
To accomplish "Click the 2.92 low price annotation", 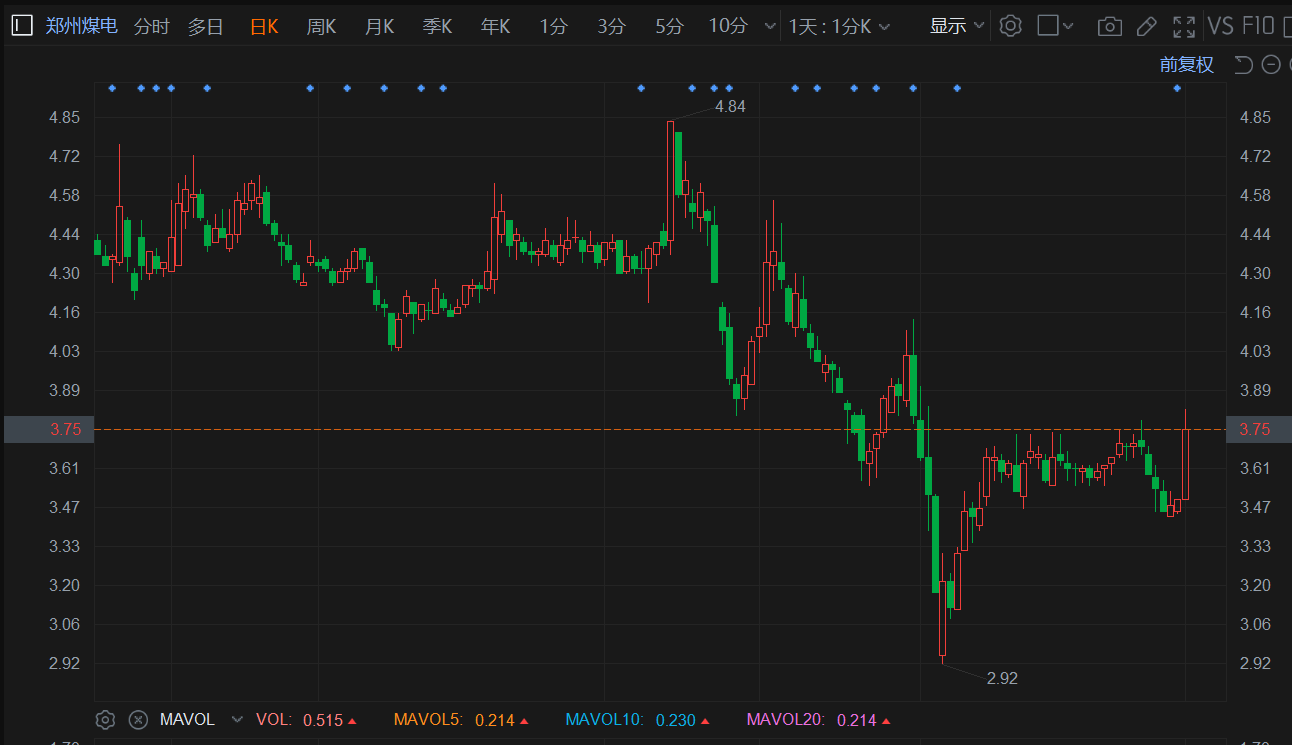I will (x=1002, y=678).
